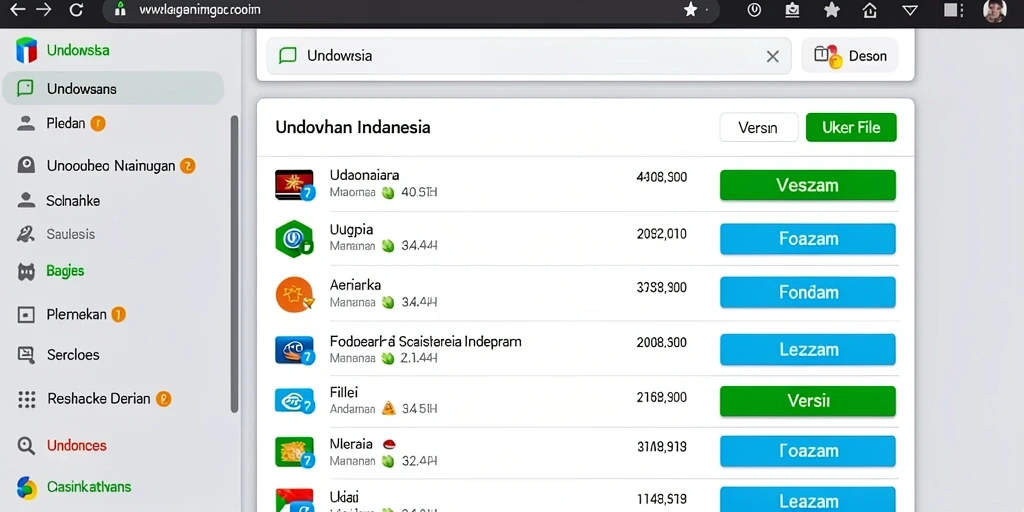Image resolution: width=1024 pixels, height=512 pixels.
Task: Click the browser address bar URL
Action: (200, 10)
